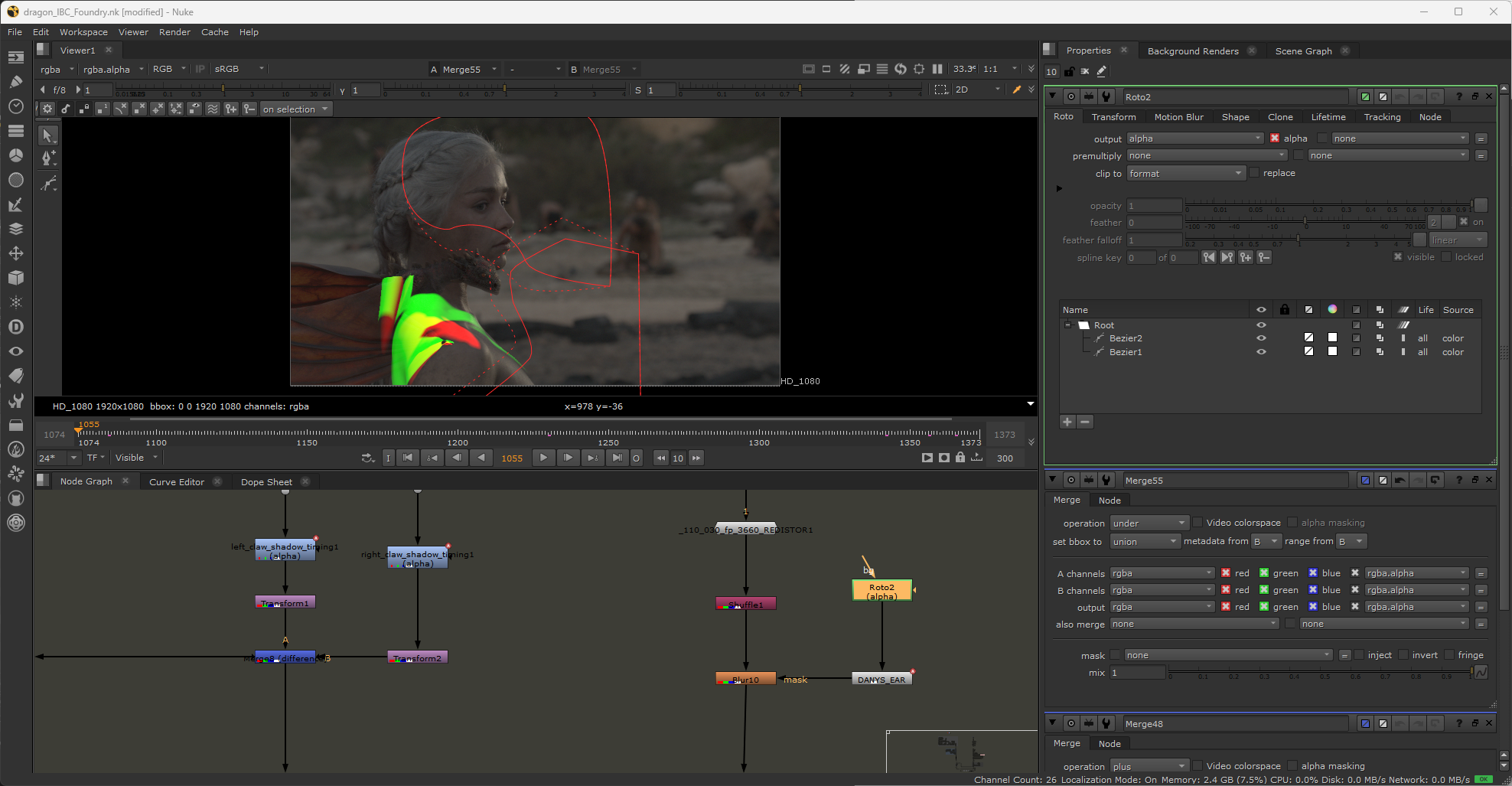Viewport: 1512px width, 786px height.
Task: Select the arrow Select All tool
Action: tap(47, 135)
